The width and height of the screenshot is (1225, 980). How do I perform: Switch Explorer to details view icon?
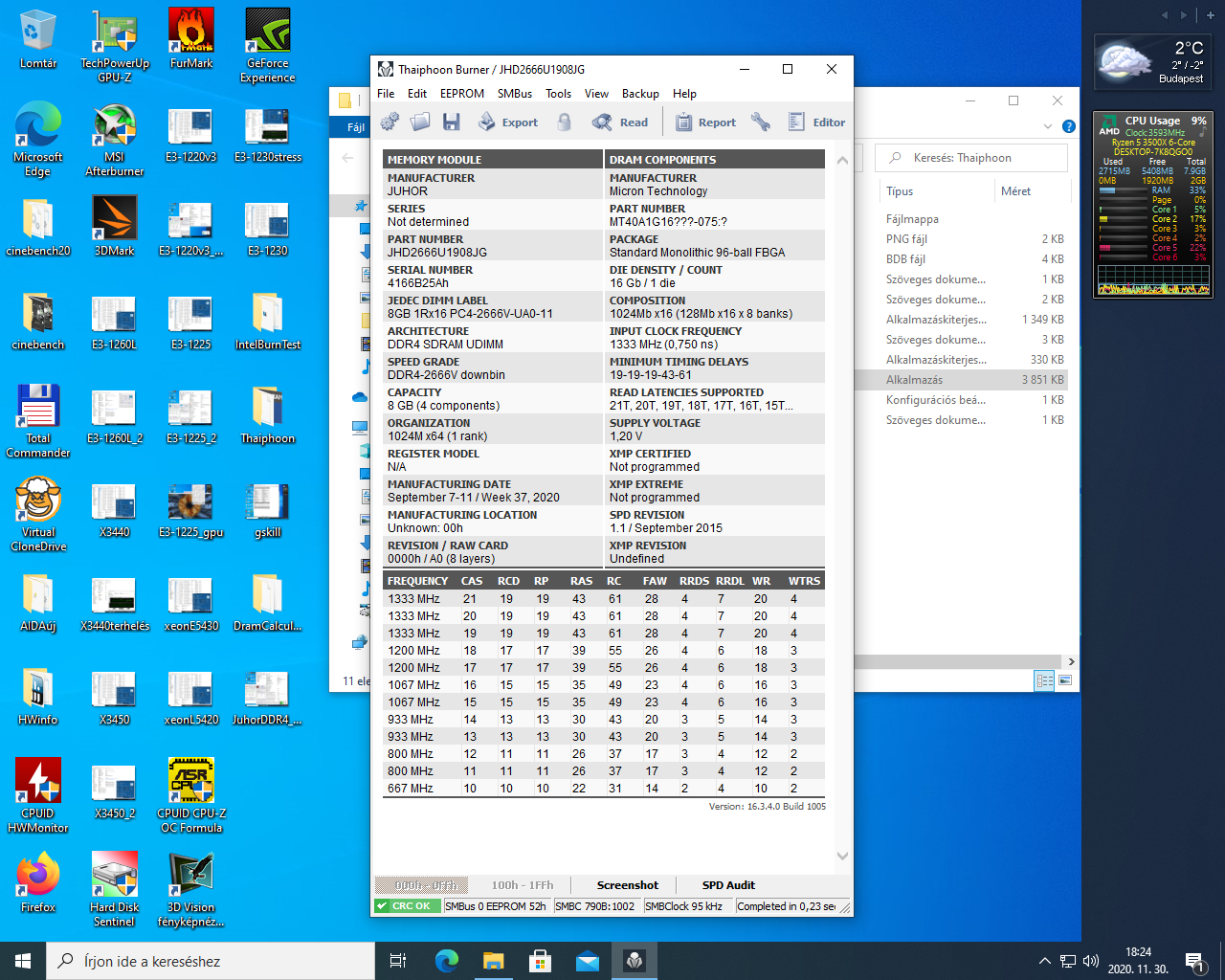pos(1044,680)
